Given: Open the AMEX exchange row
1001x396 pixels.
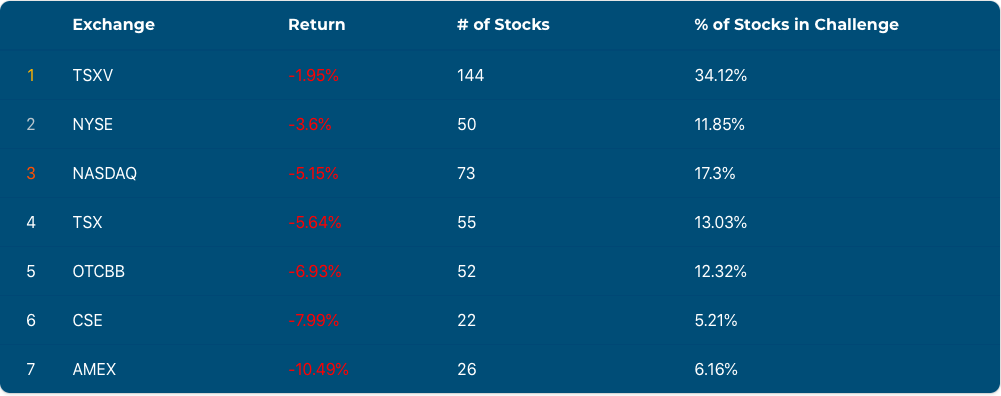Looking at the screenshot, I should 500,369.
